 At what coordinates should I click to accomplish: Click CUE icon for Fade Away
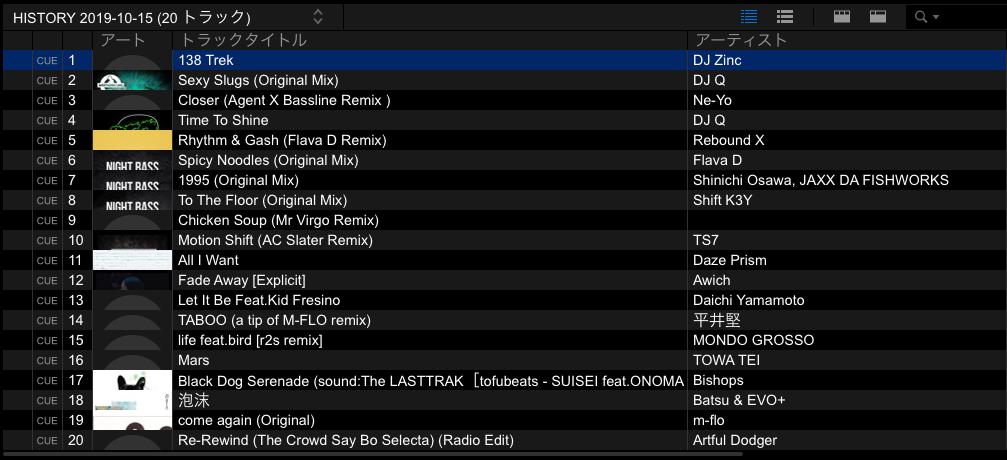pos(47,280)
